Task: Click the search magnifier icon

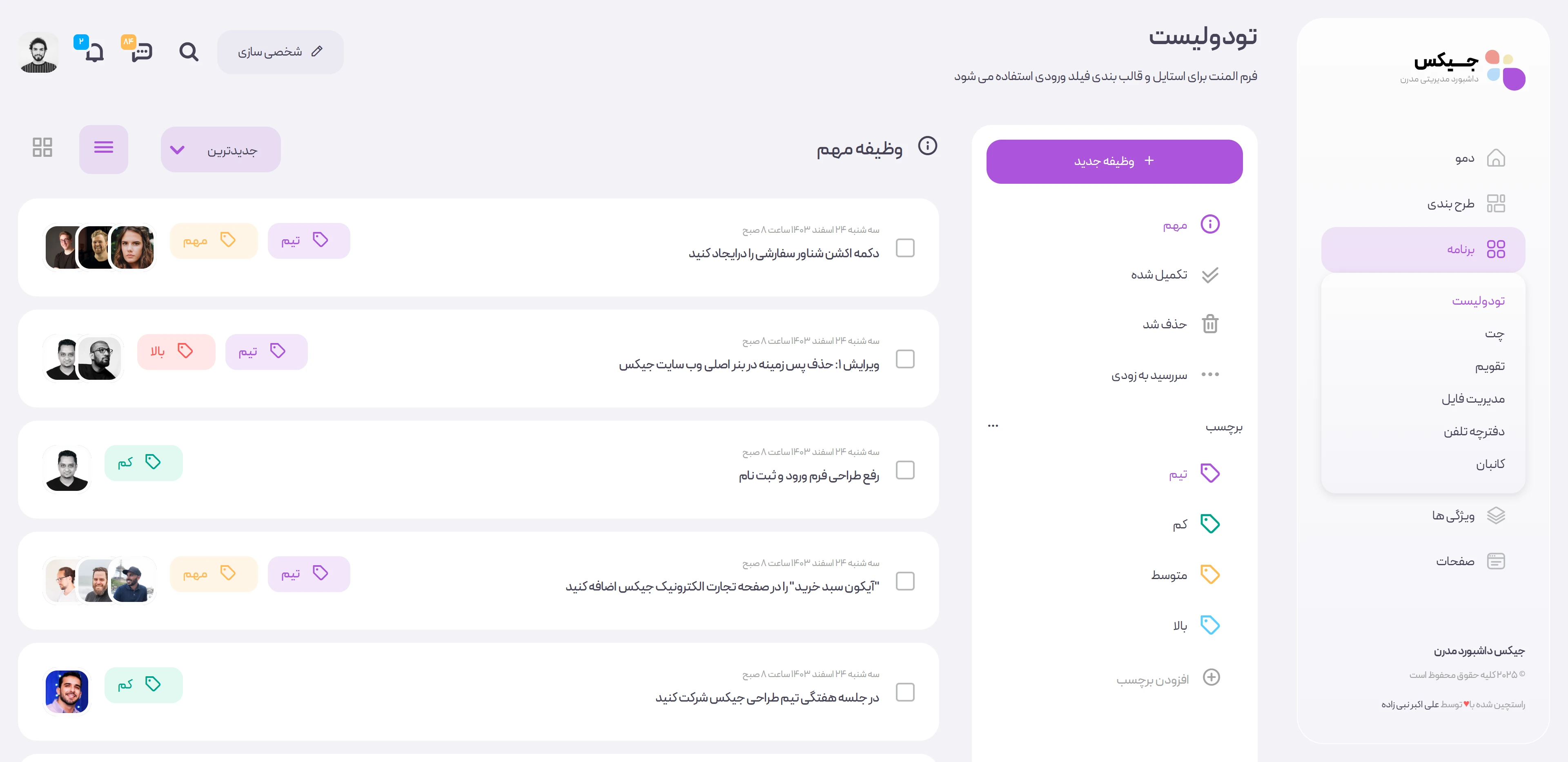Action: (x=189, y=52)
